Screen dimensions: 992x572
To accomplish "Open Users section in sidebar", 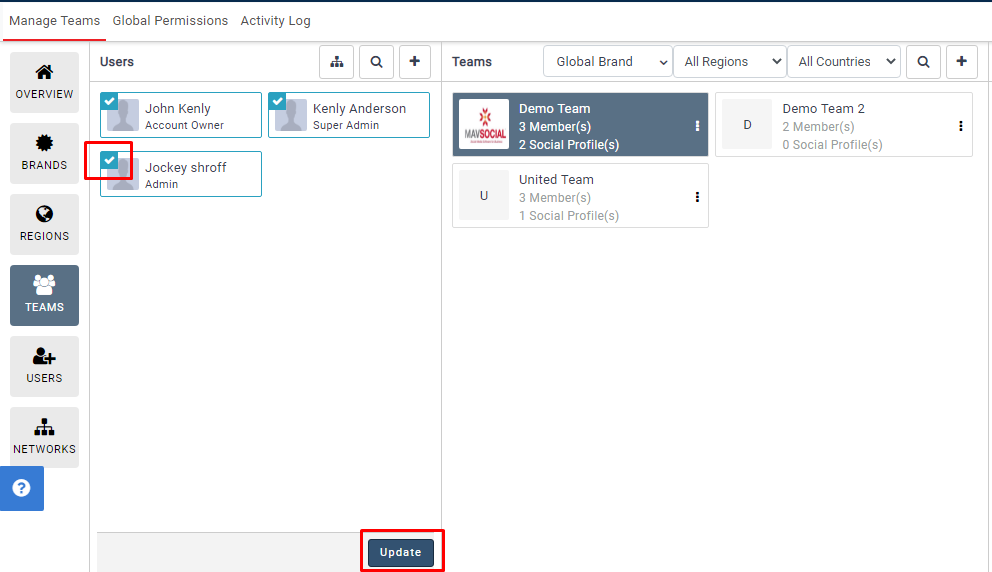I will pyautogui.click(x=44, y=366).
